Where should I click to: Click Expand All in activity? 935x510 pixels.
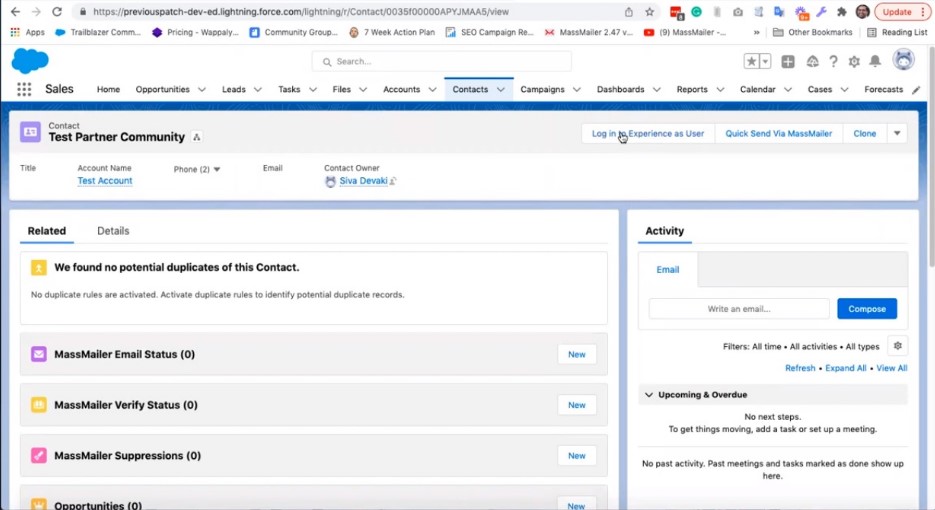click(x=846, y=368)
